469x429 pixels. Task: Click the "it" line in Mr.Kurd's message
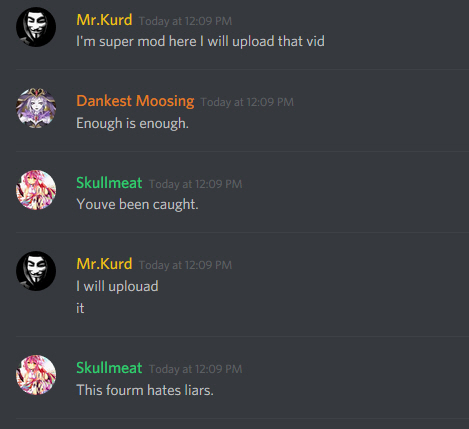pyautogui.click(x=80, y=308)
